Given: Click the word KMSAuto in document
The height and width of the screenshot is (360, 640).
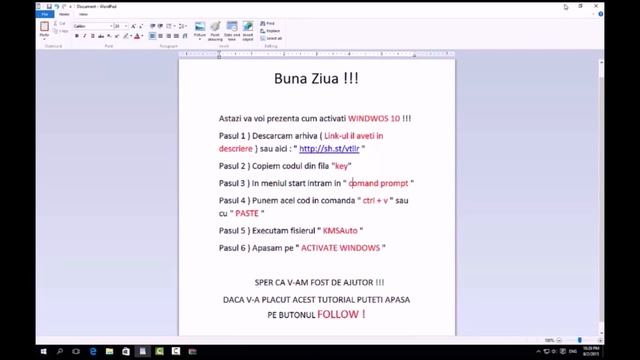Looking at the screenshot, I should coord(340,231).
